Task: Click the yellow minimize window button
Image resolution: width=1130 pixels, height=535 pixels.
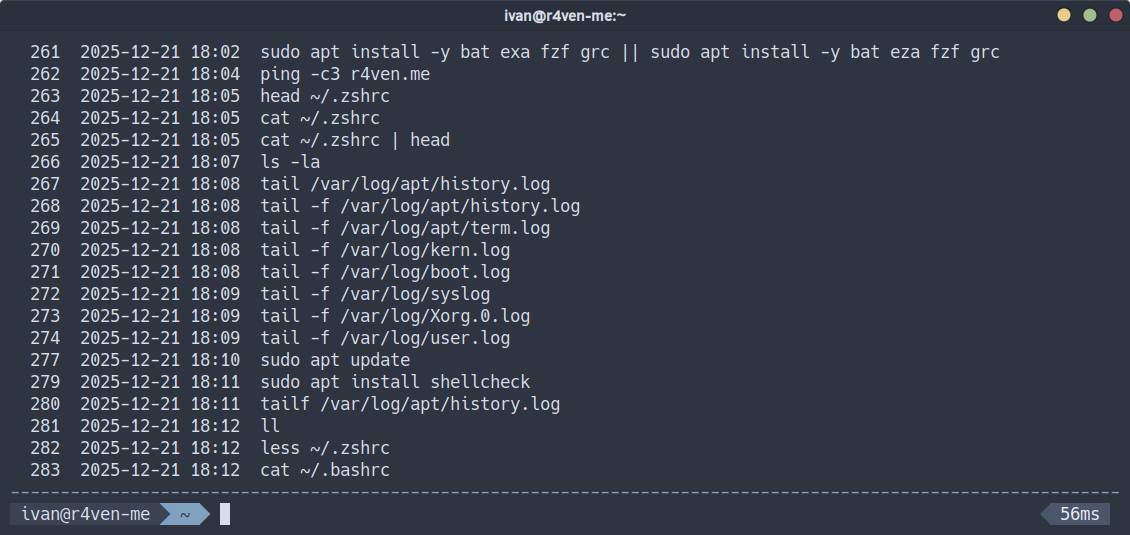Action: point(1064,15)
